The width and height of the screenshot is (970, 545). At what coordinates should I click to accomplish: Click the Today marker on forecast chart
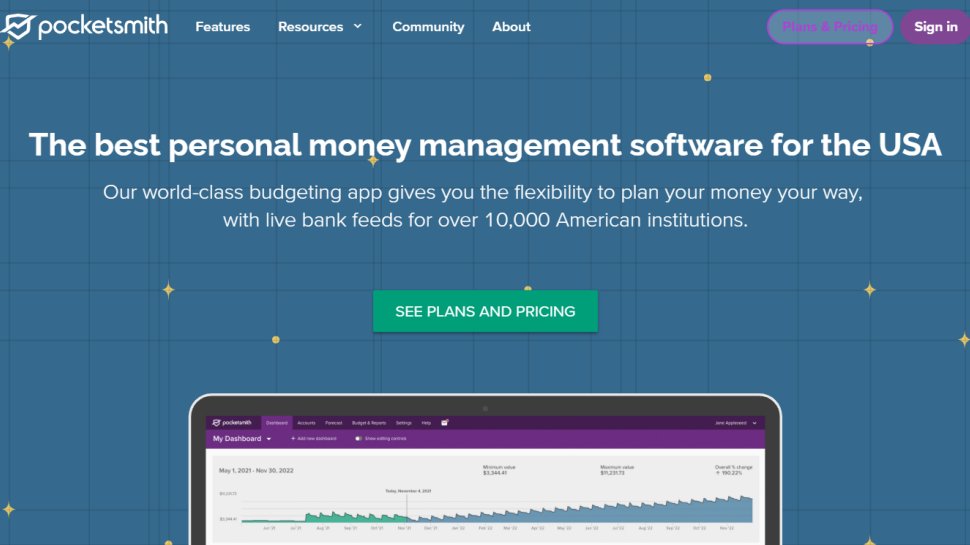pyautogui.click(x=408, y=491)
